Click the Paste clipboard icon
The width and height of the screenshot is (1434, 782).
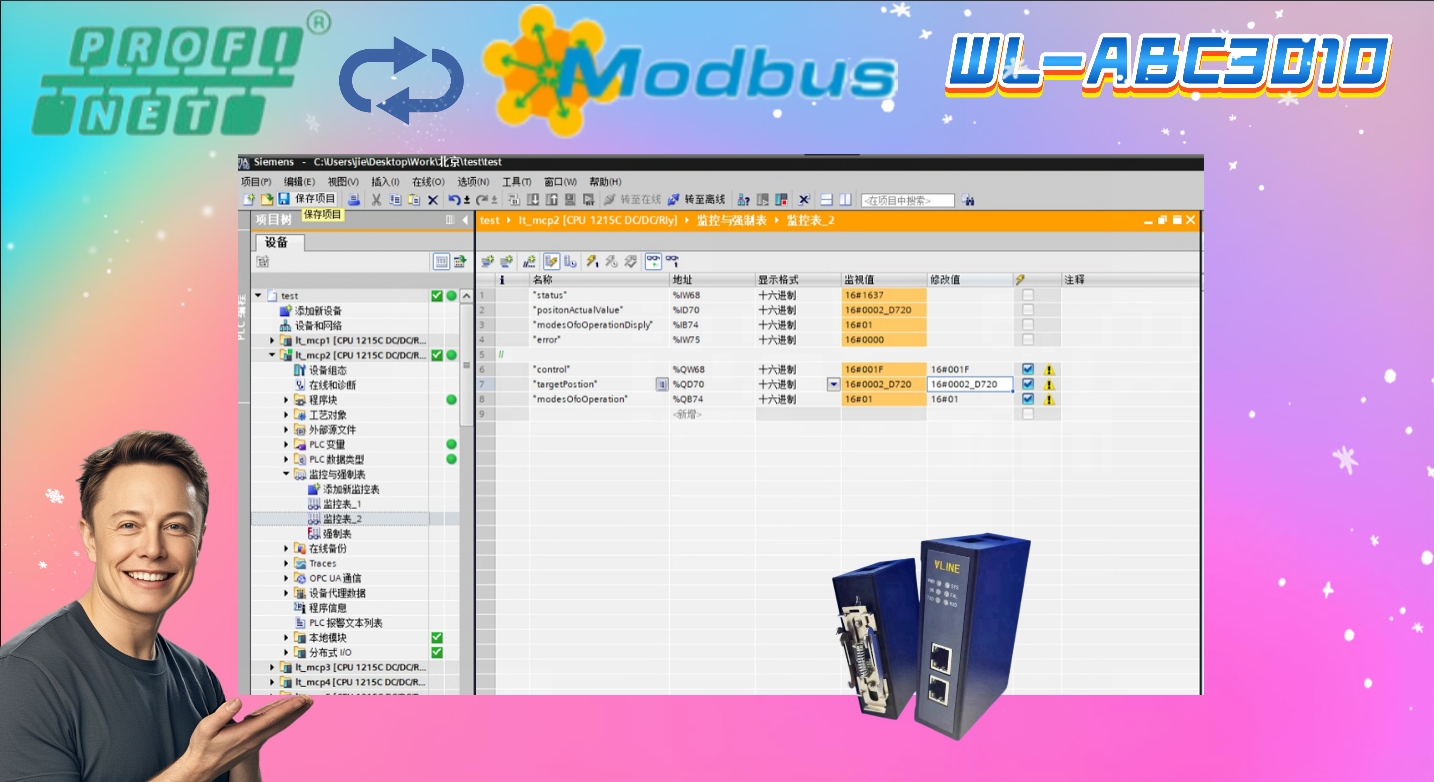point(415,199)
